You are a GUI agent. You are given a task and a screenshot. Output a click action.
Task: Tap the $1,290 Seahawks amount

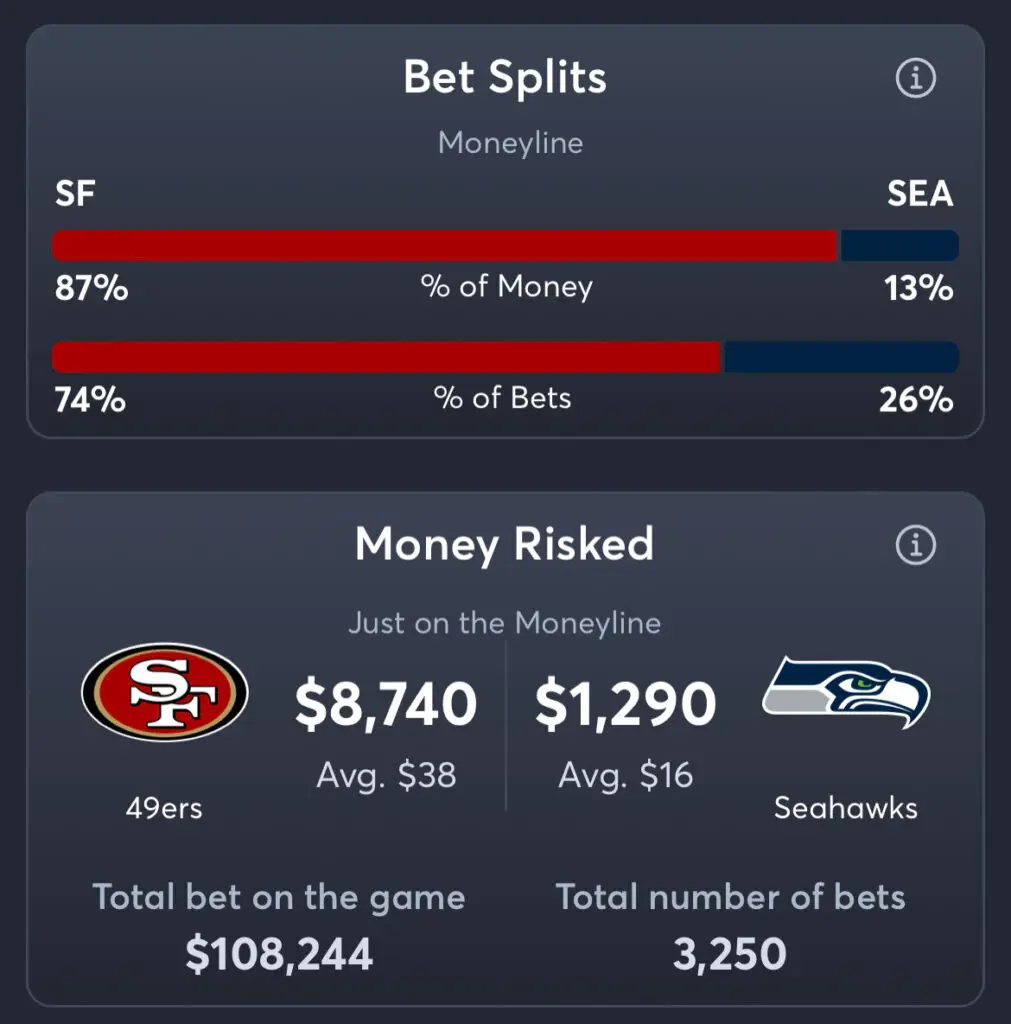point(626,704)
